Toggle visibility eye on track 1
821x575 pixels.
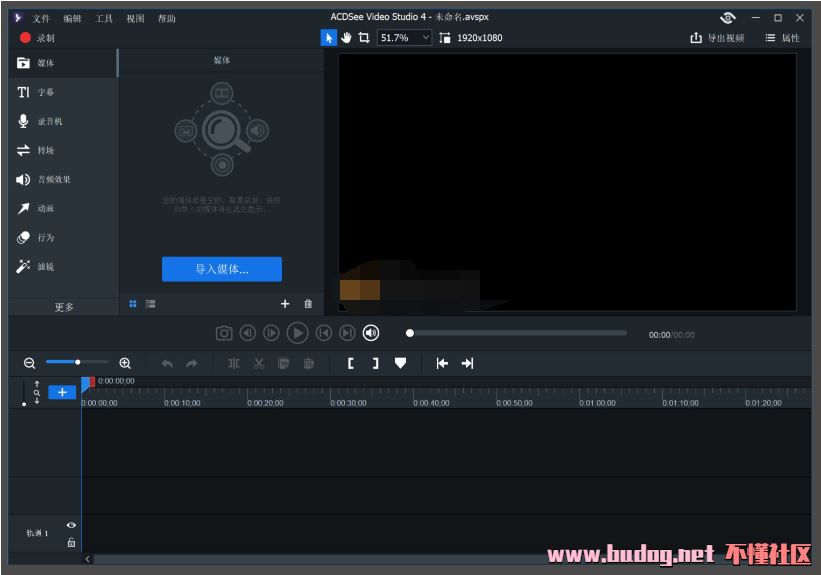(x=71, y=525)
